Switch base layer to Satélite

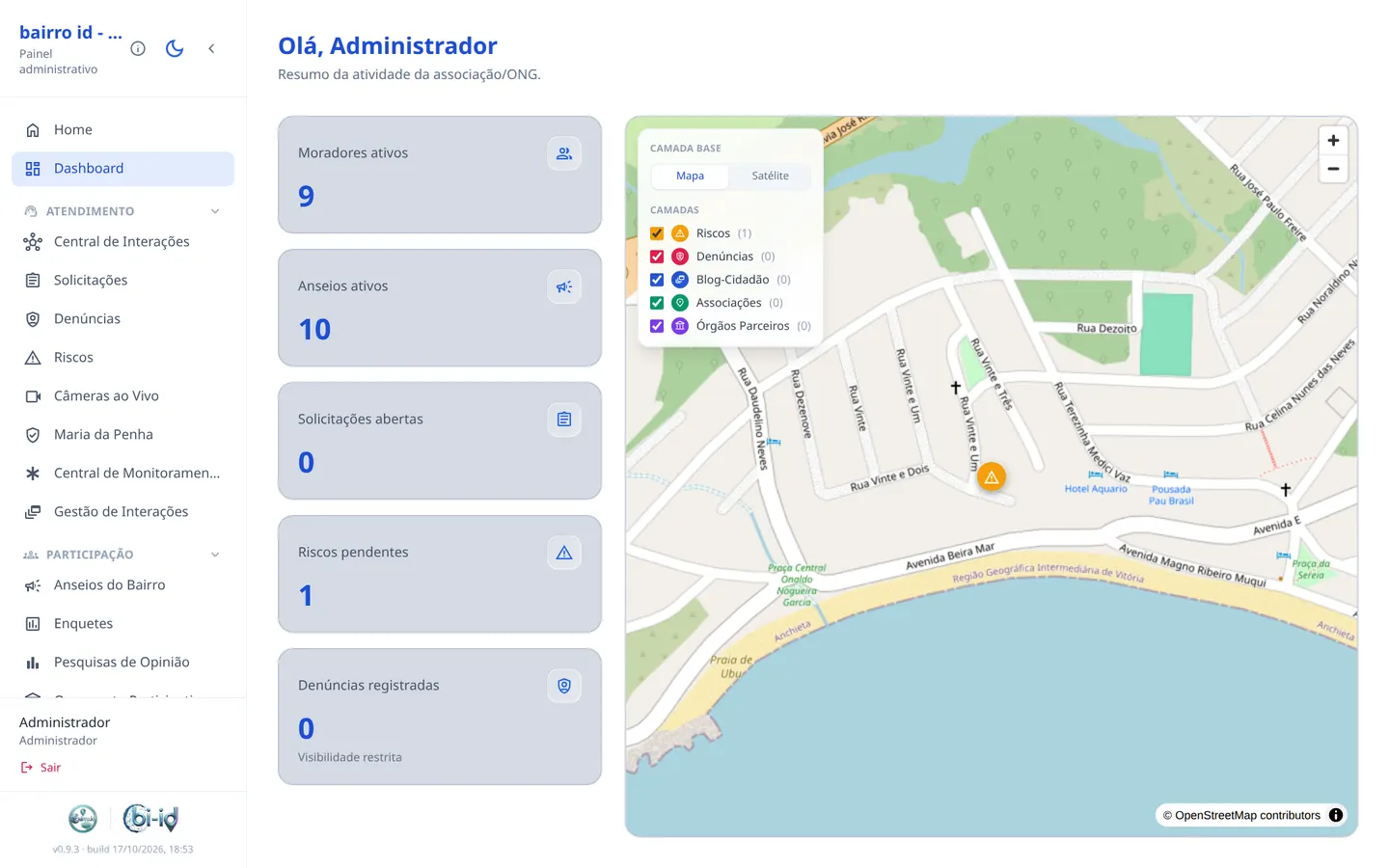click(770, 176)
